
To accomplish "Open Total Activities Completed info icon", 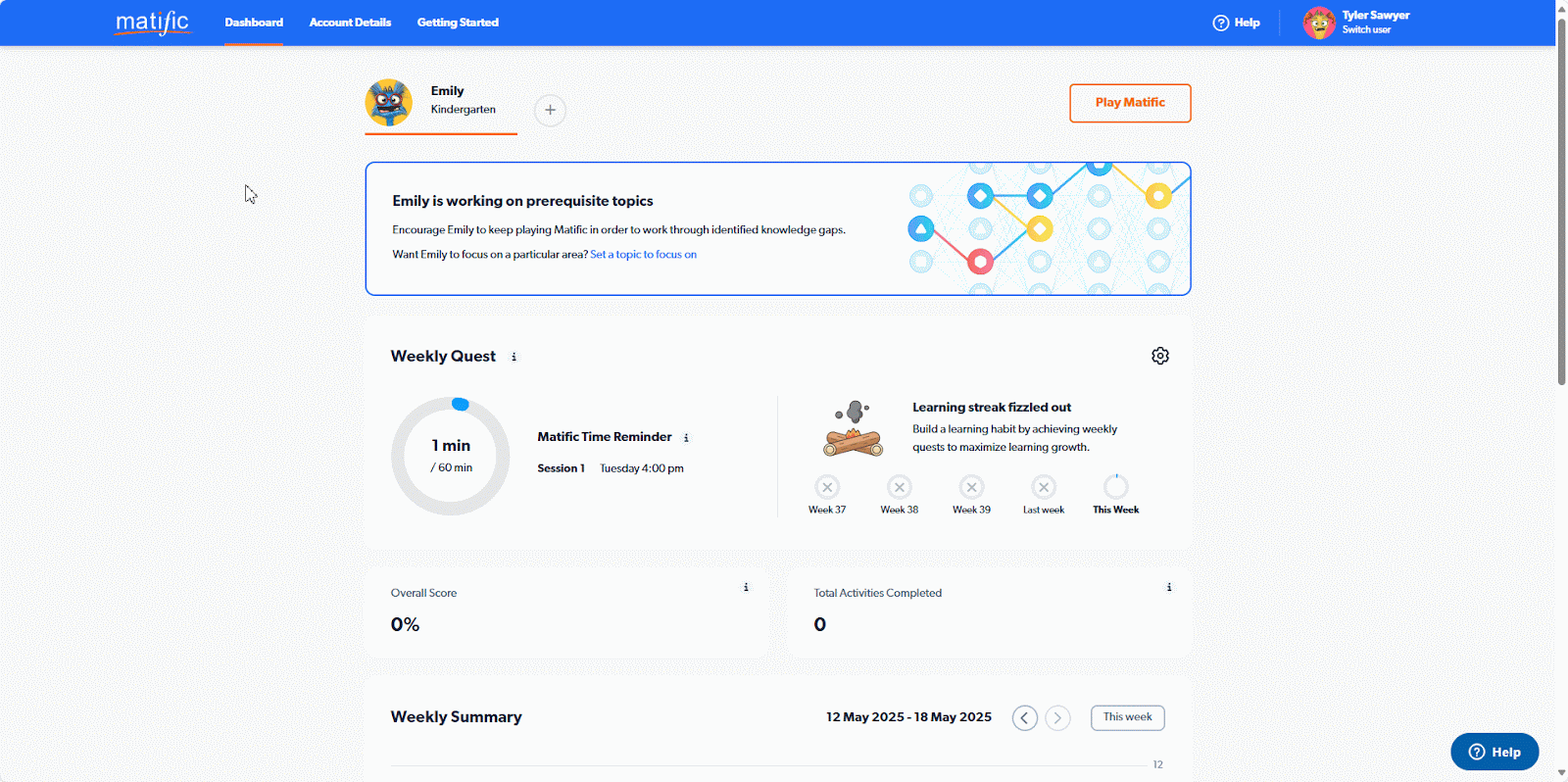I will pyautogui.click(x=1169, y=588).
